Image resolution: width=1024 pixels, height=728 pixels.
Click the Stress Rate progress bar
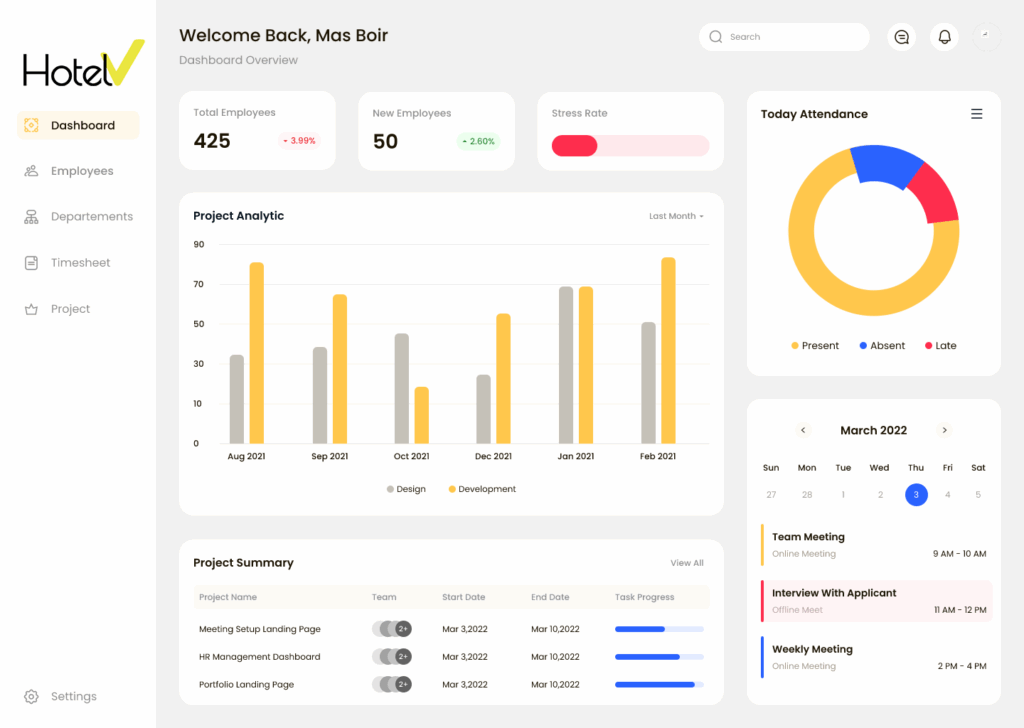(x=630, y=146)
